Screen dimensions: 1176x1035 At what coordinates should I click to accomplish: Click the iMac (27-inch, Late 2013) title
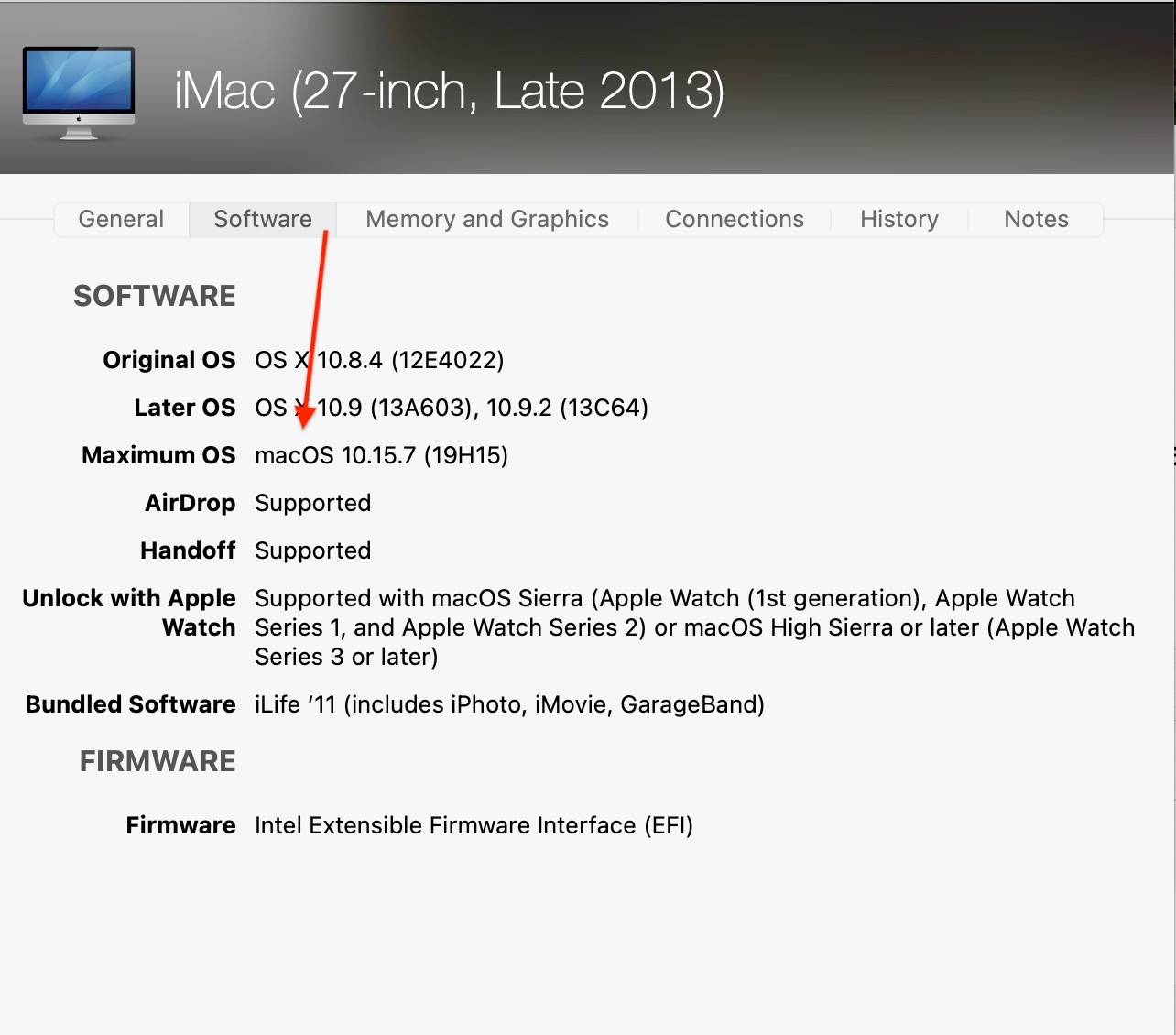click(449, 92)
